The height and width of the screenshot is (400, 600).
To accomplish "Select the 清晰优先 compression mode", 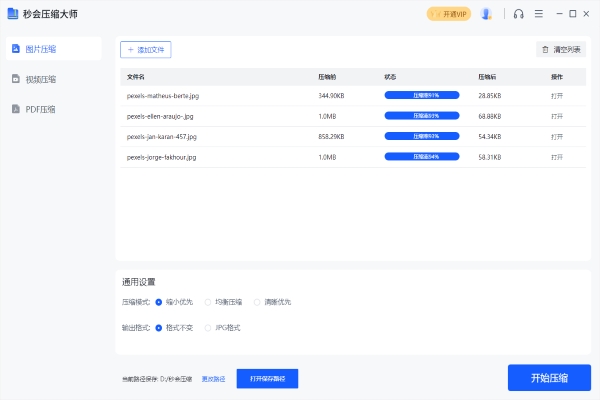I will click(x=257, y=301).
